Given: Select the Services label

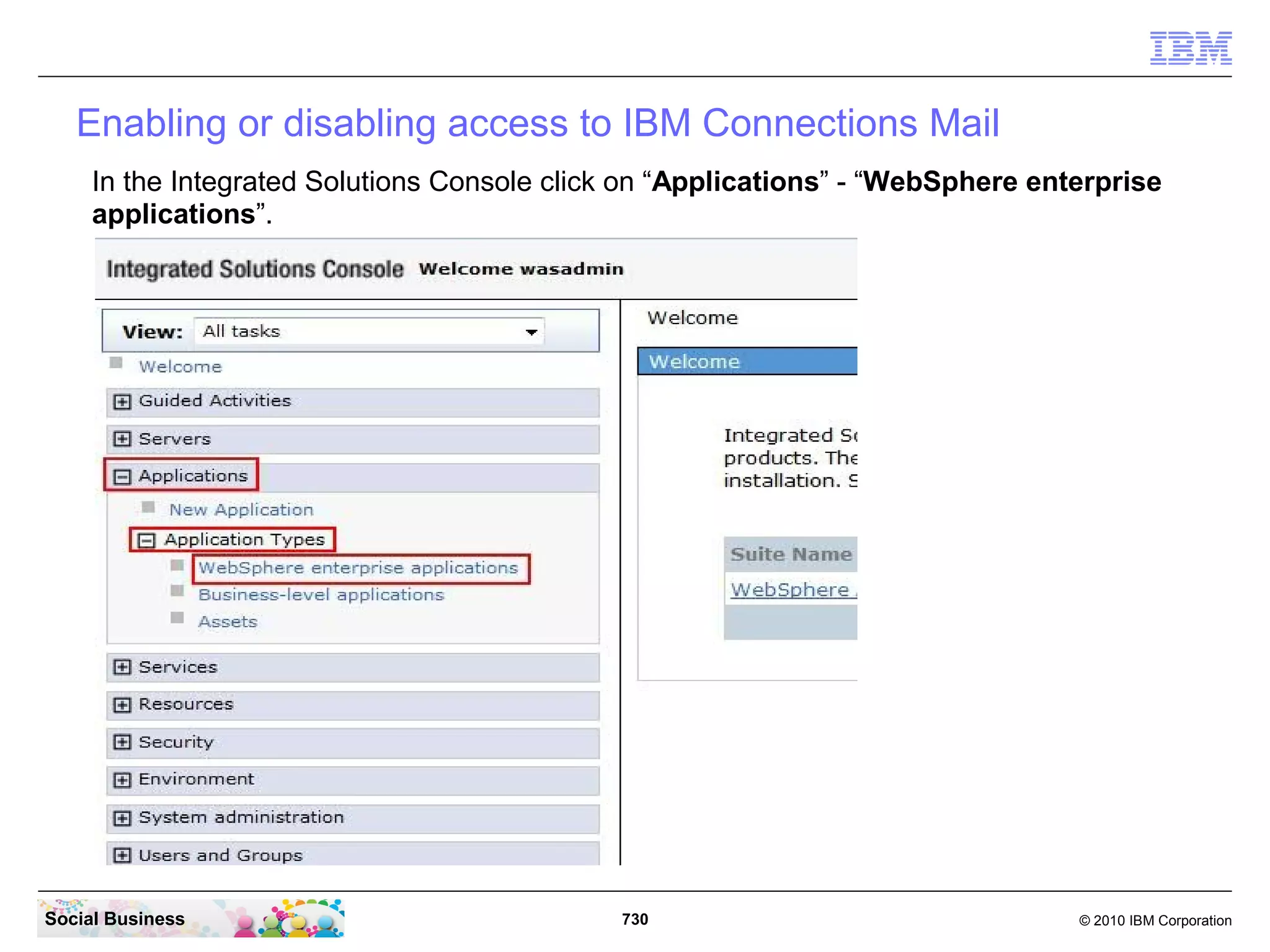Looking at the screenshot, I should (178, 667).
